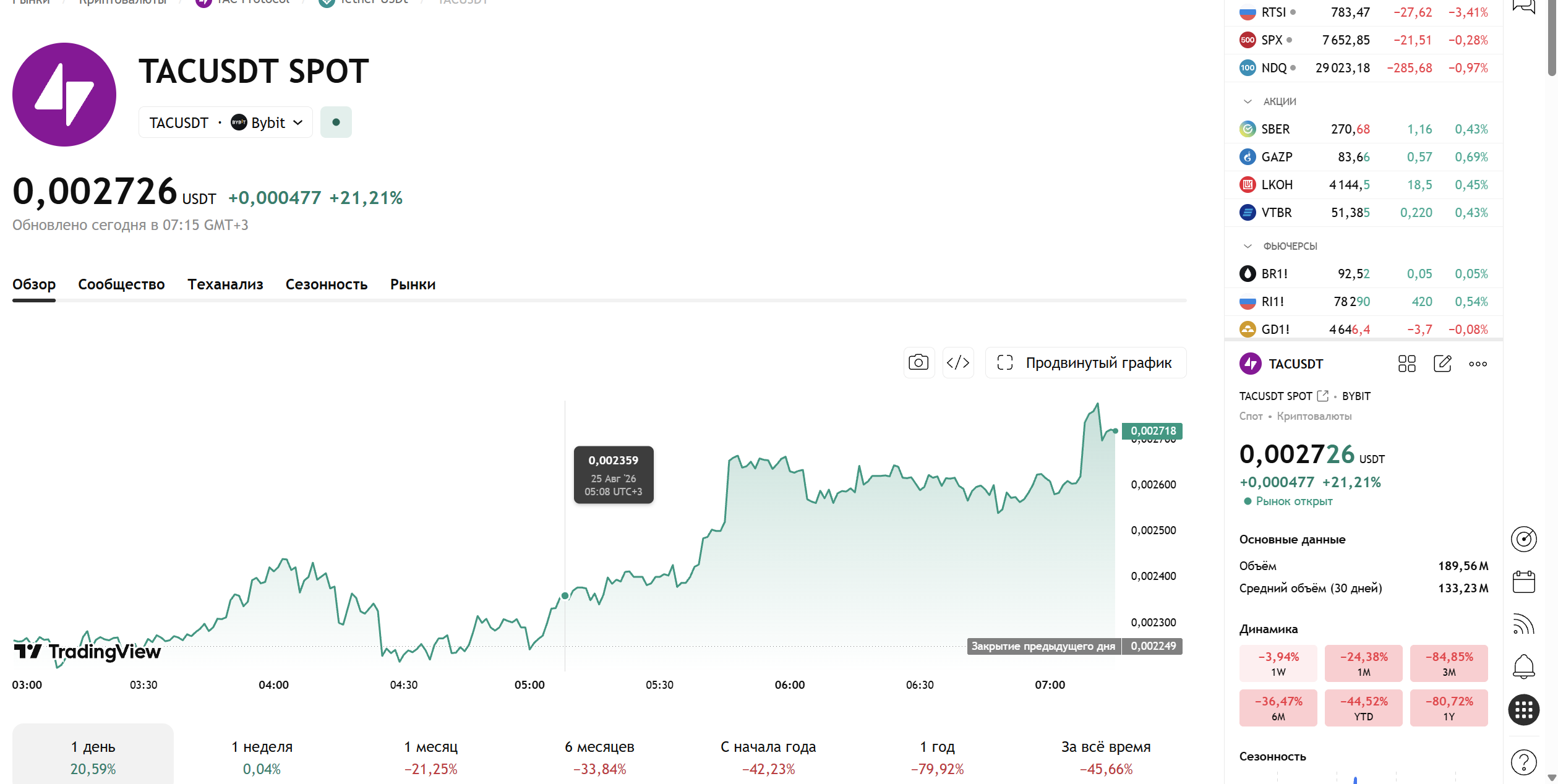
Task: Open the TACUSDT Bybit exchange dropdown
Action: [x=226, y=122]
